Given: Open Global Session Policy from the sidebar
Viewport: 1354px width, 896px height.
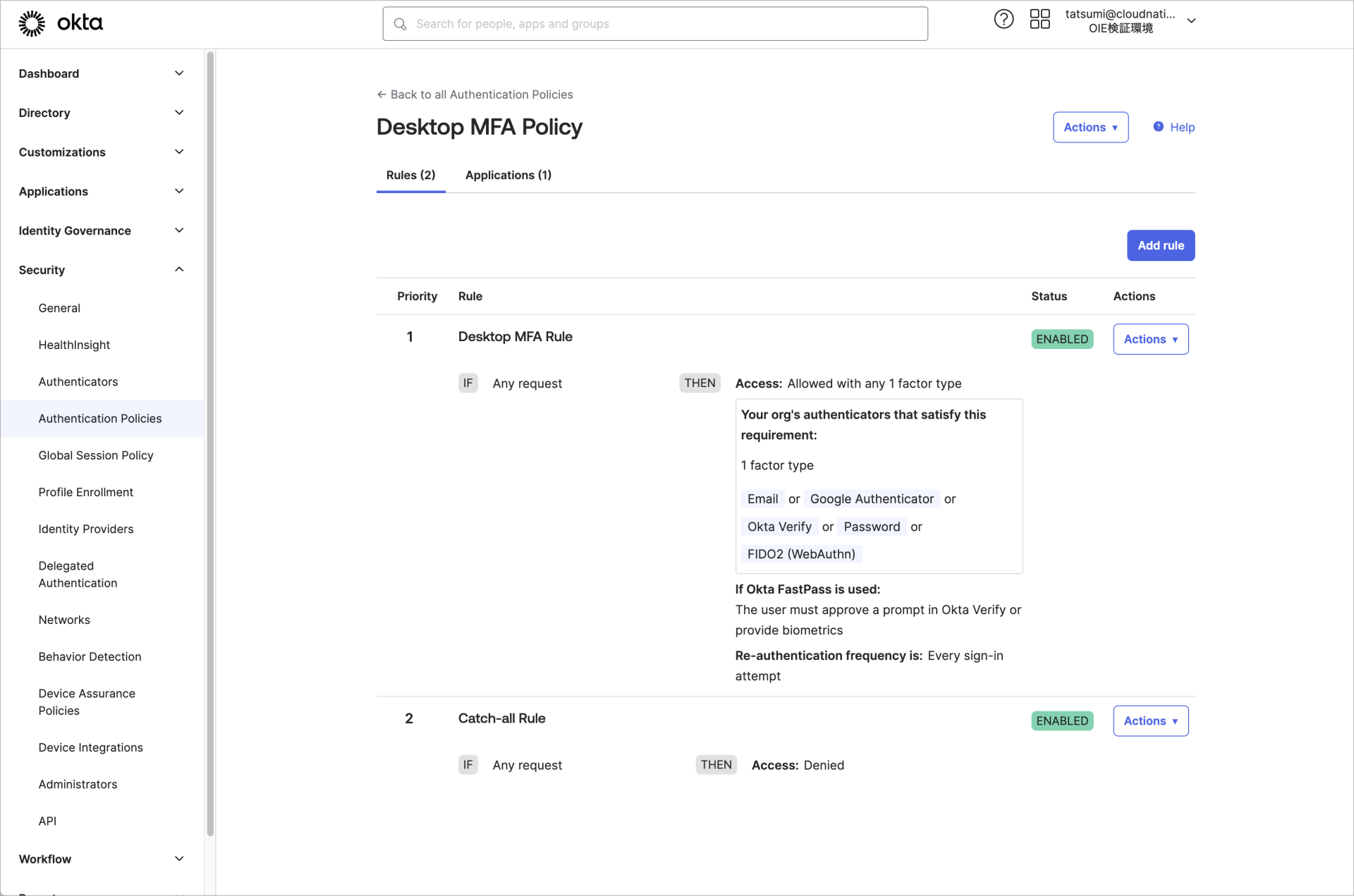Looking at the screenshot, I should pos(96,455).
